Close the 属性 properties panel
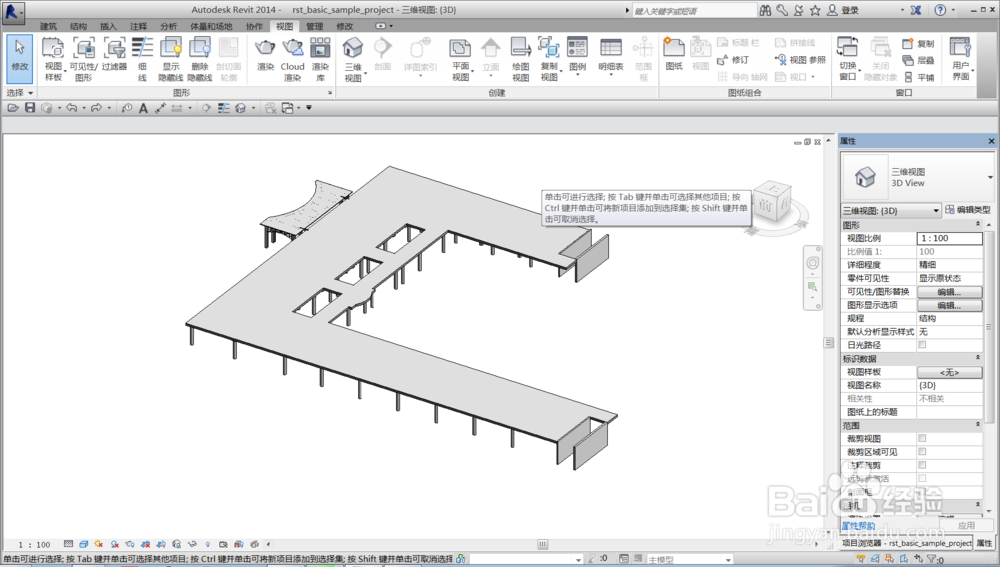This screenshot has width=1000, height=567. click(991, 140)
